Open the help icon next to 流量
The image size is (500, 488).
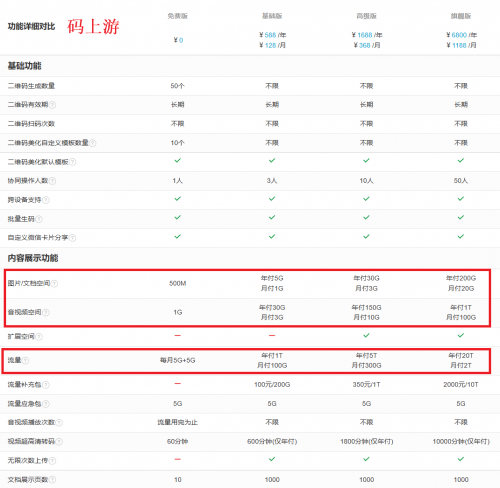[x=25, y=360]
